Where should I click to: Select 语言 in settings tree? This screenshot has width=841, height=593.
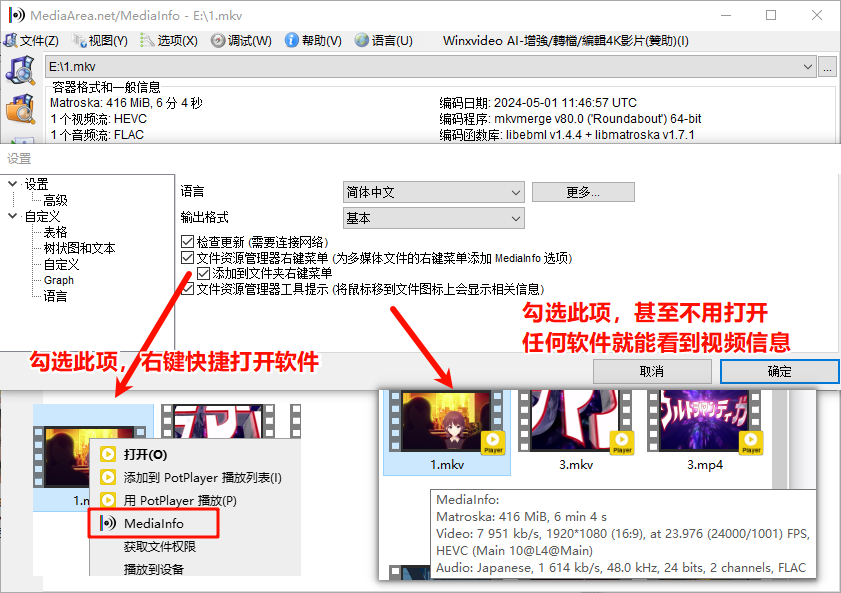click(x=55, y=296)
